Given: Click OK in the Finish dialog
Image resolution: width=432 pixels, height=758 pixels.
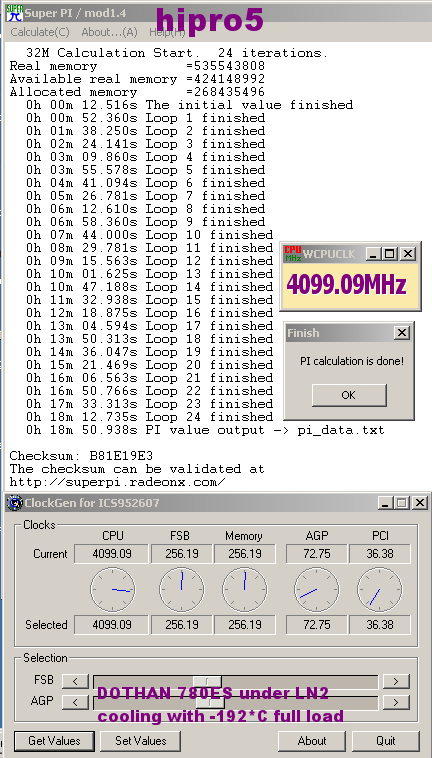Looking at the screenshot, I should coord(349,395).
